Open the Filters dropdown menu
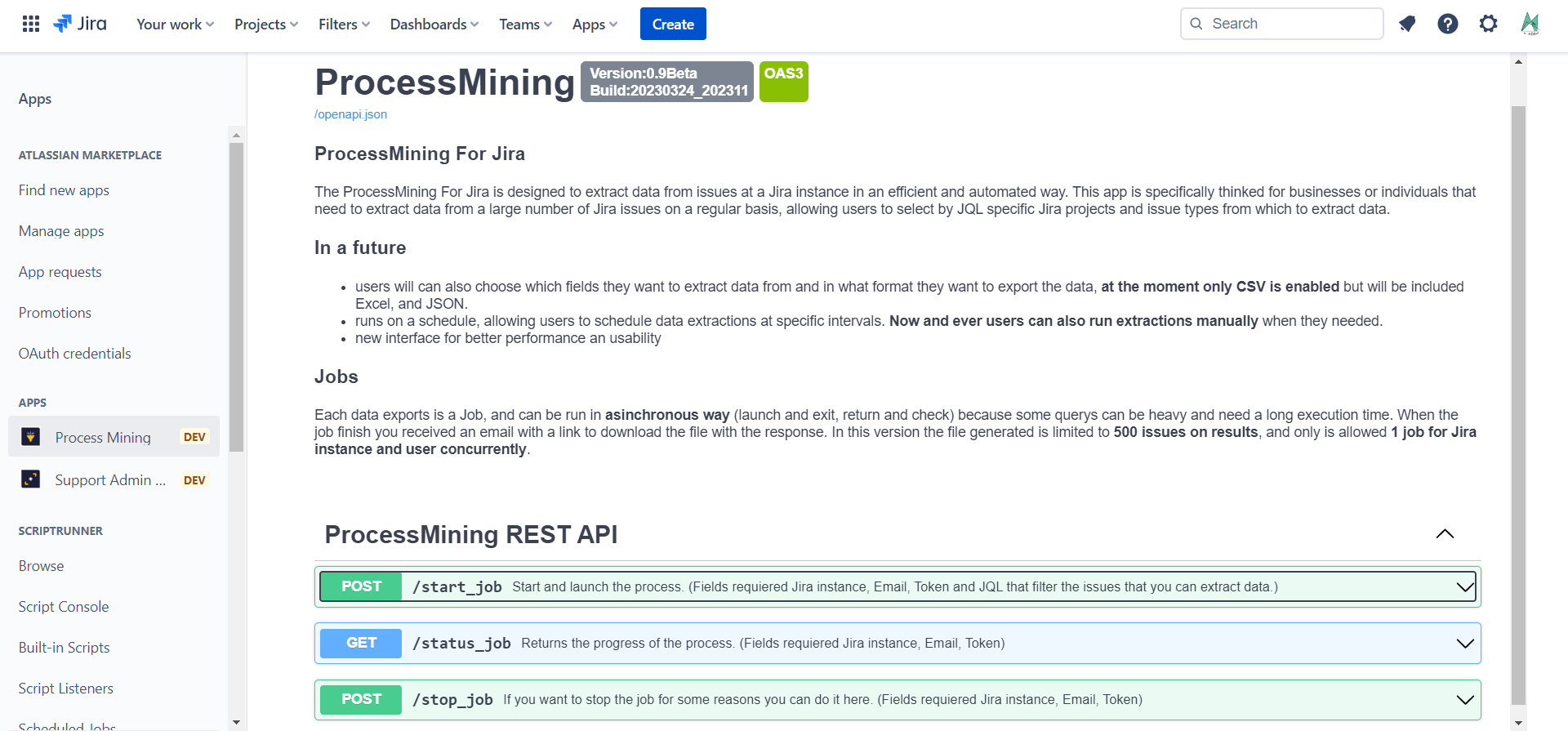 pos(344,25)
